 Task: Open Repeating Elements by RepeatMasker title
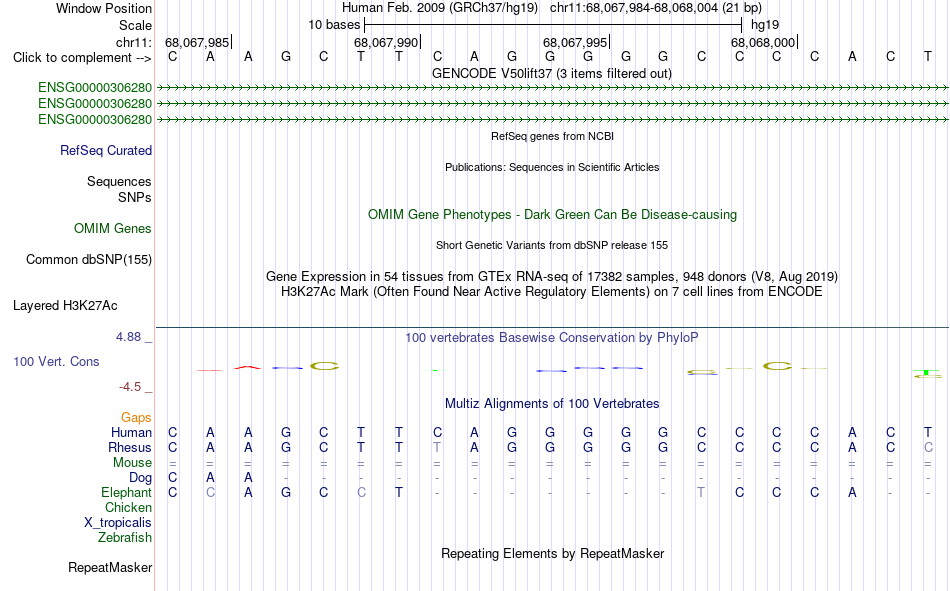tap(552, 553)
